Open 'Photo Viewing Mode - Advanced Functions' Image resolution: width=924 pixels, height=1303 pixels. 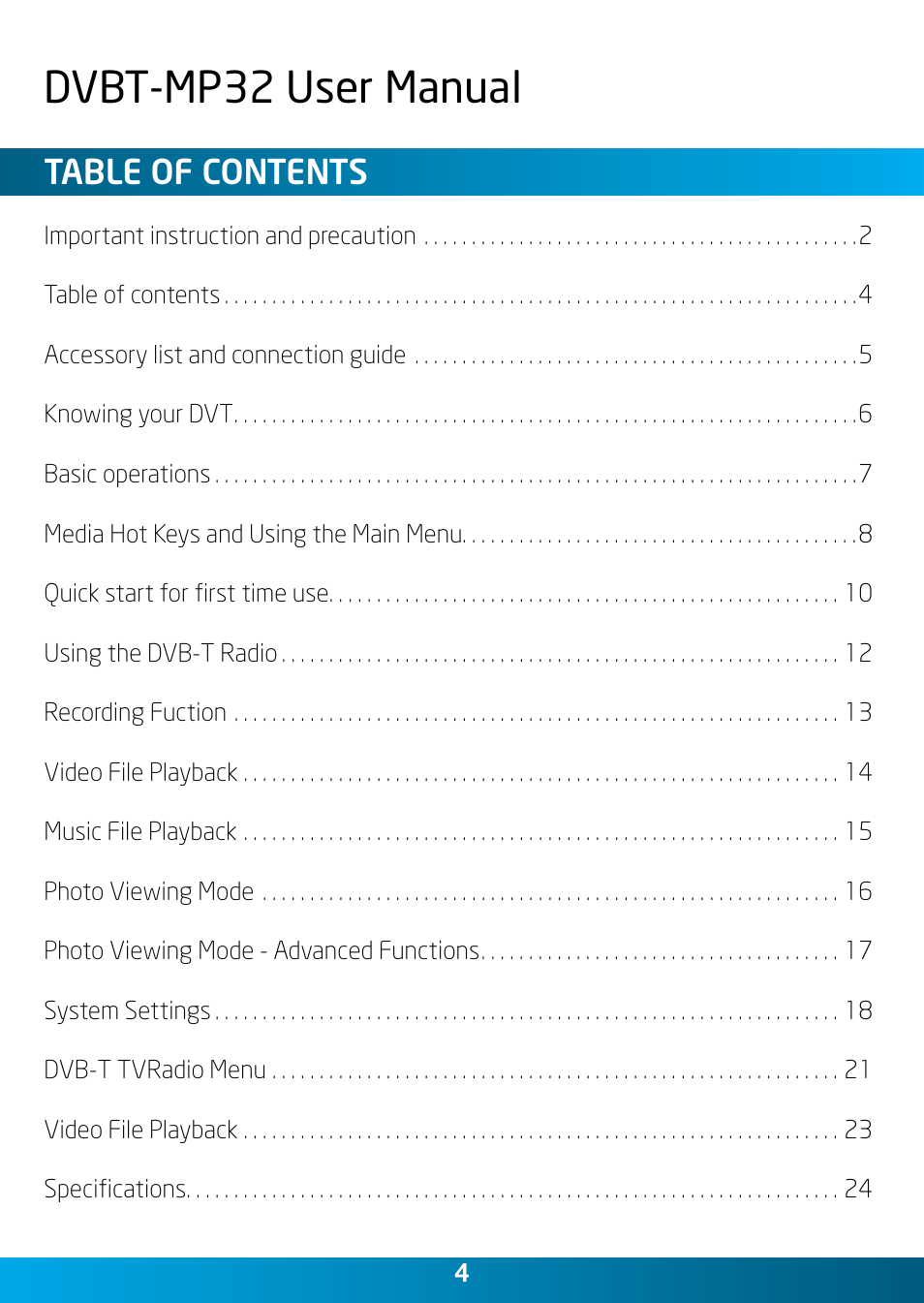[458, 950]
